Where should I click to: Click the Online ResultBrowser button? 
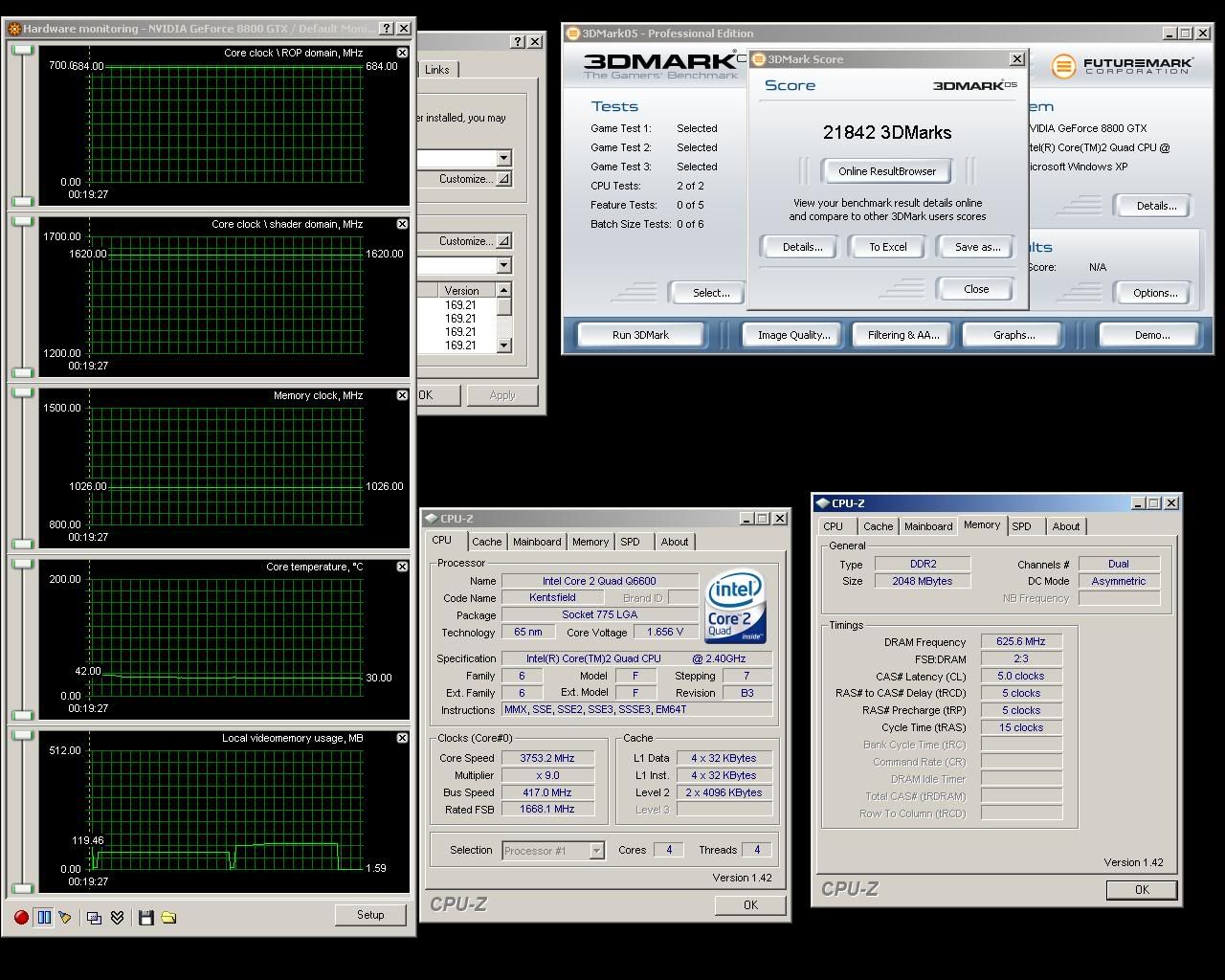[x=887, y=171]
